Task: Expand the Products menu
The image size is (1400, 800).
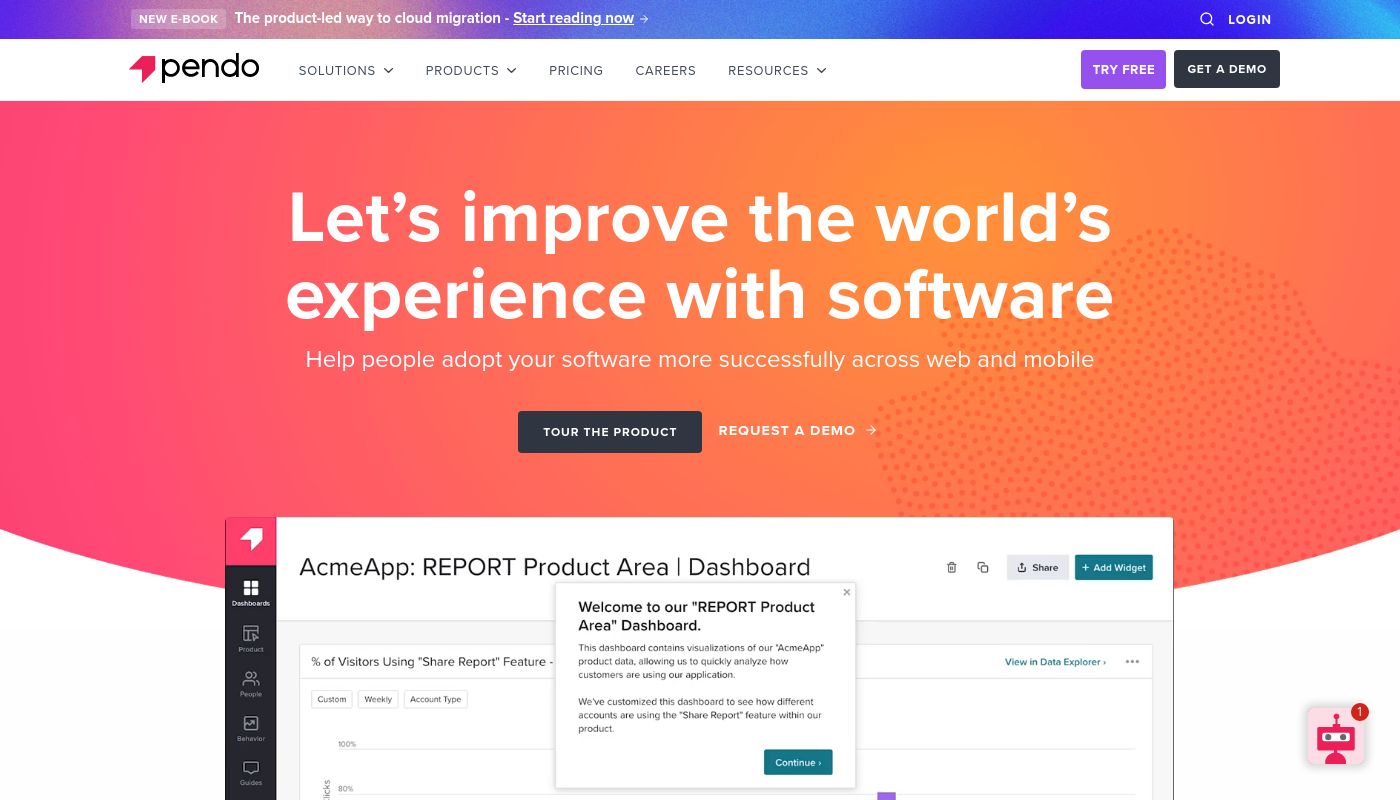Action: point(471,70)
